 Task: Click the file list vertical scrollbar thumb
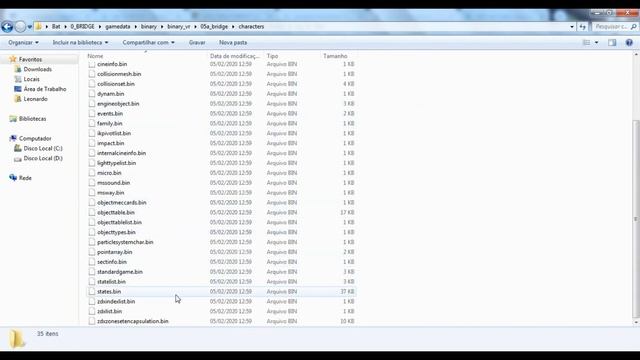pyautogui.click(x=636, y=219)
